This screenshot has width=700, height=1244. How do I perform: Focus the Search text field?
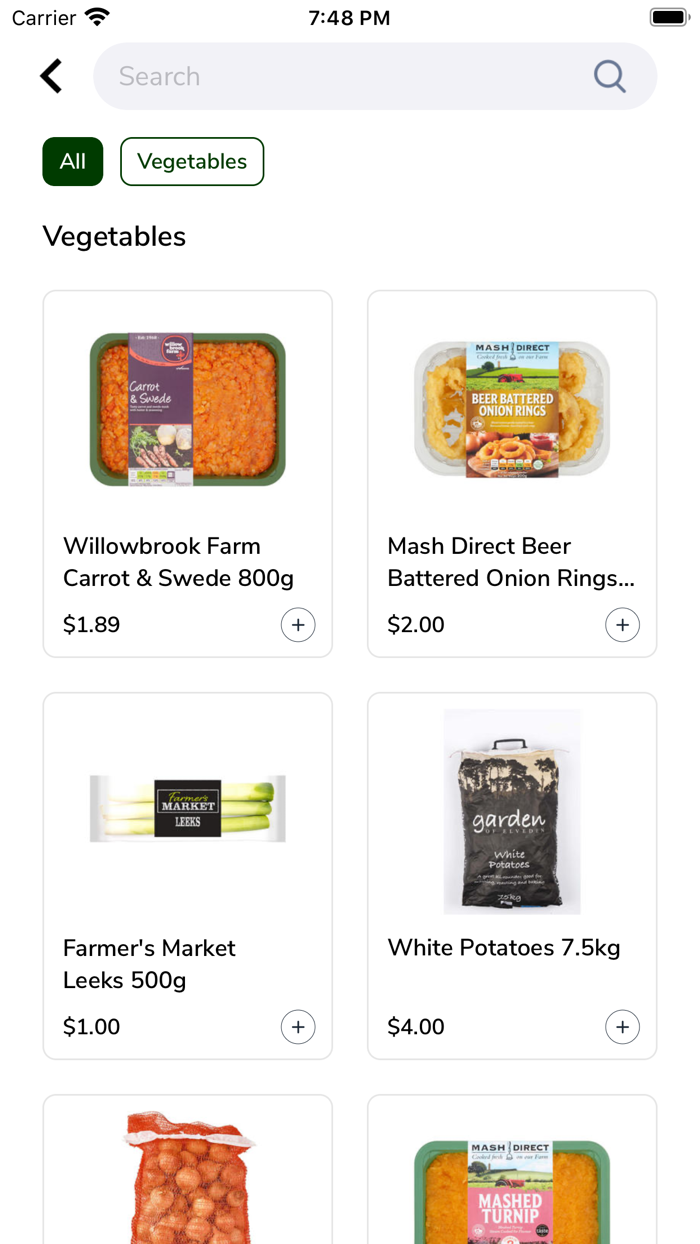[x=340, y=76]
